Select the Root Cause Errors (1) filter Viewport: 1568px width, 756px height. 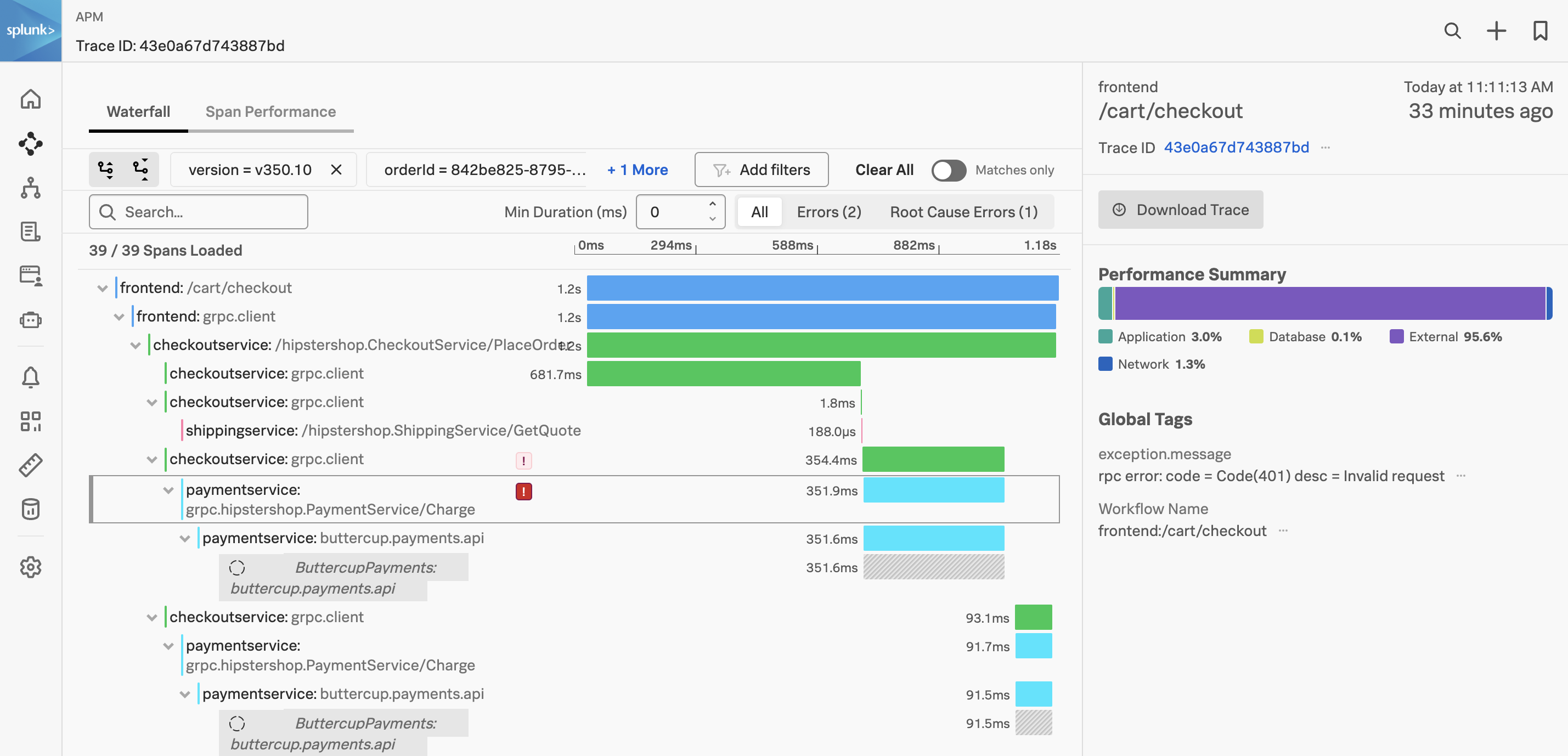[x=963, y=212]
